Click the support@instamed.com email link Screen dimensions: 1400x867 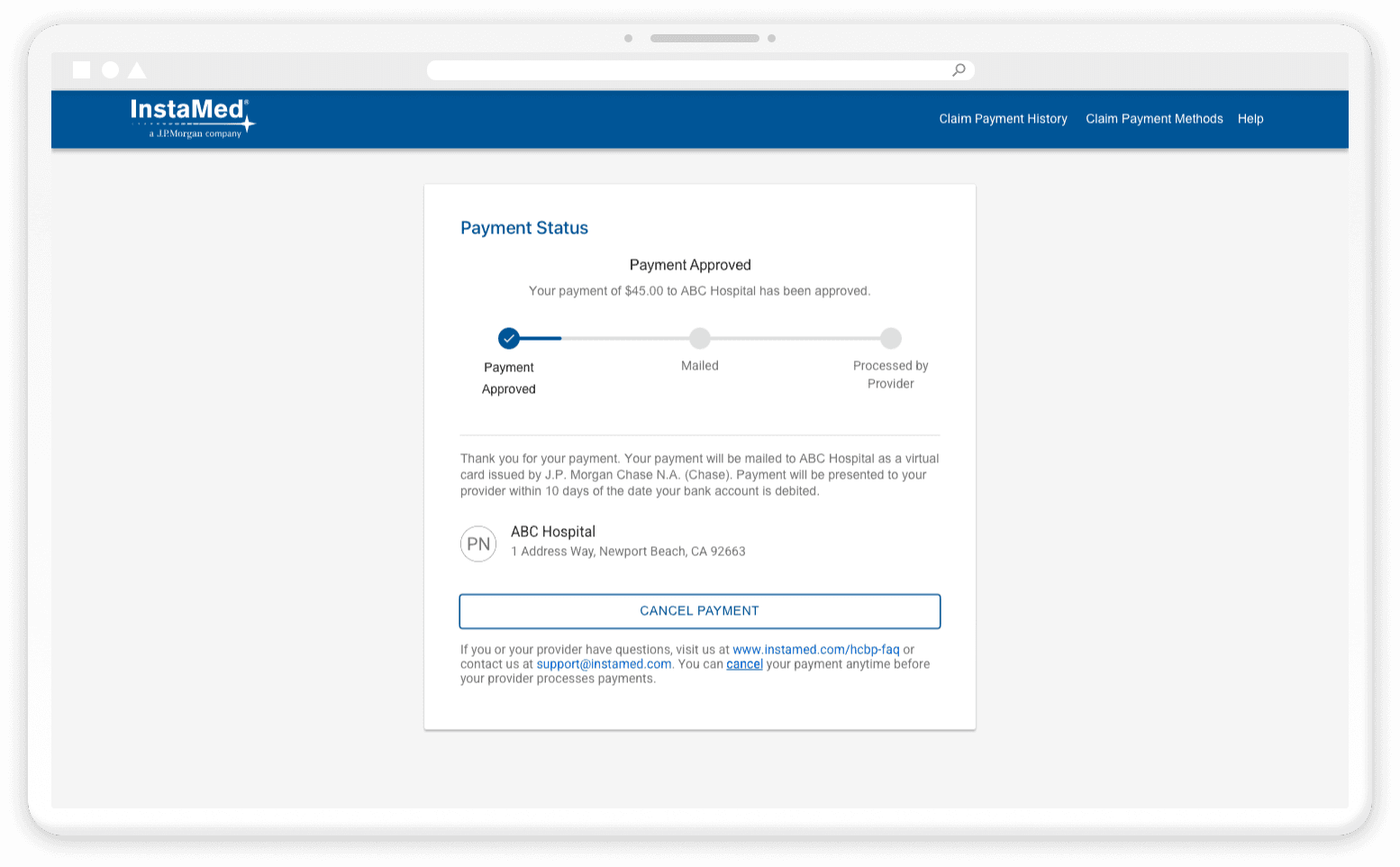pyautogui.click(x=604, y=664)
